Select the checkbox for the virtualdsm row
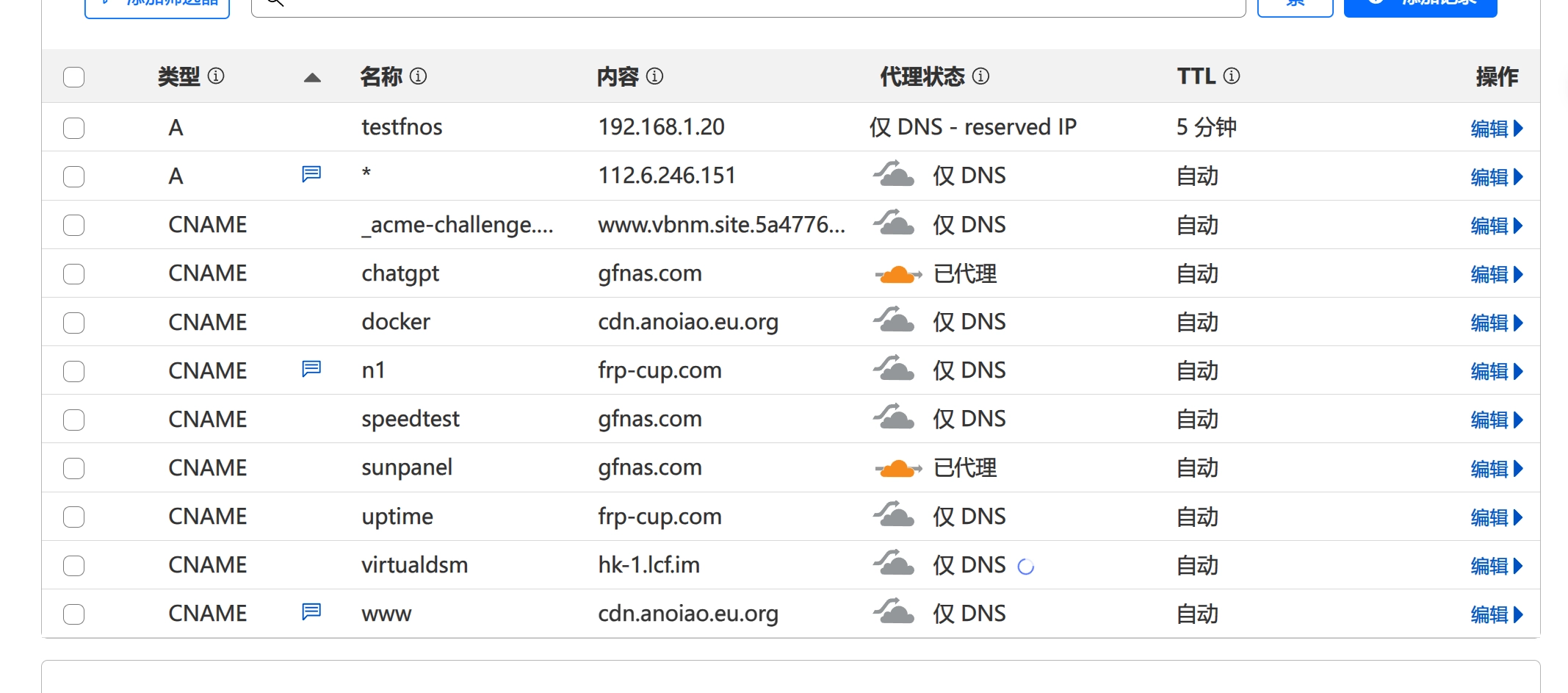 (73, 565)
